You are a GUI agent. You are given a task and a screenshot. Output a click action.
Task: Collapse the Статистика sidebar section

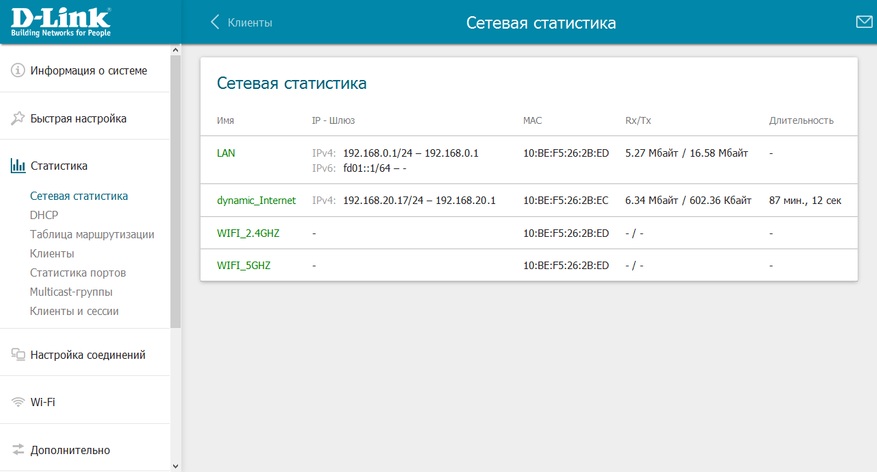(x=59, y=166)
